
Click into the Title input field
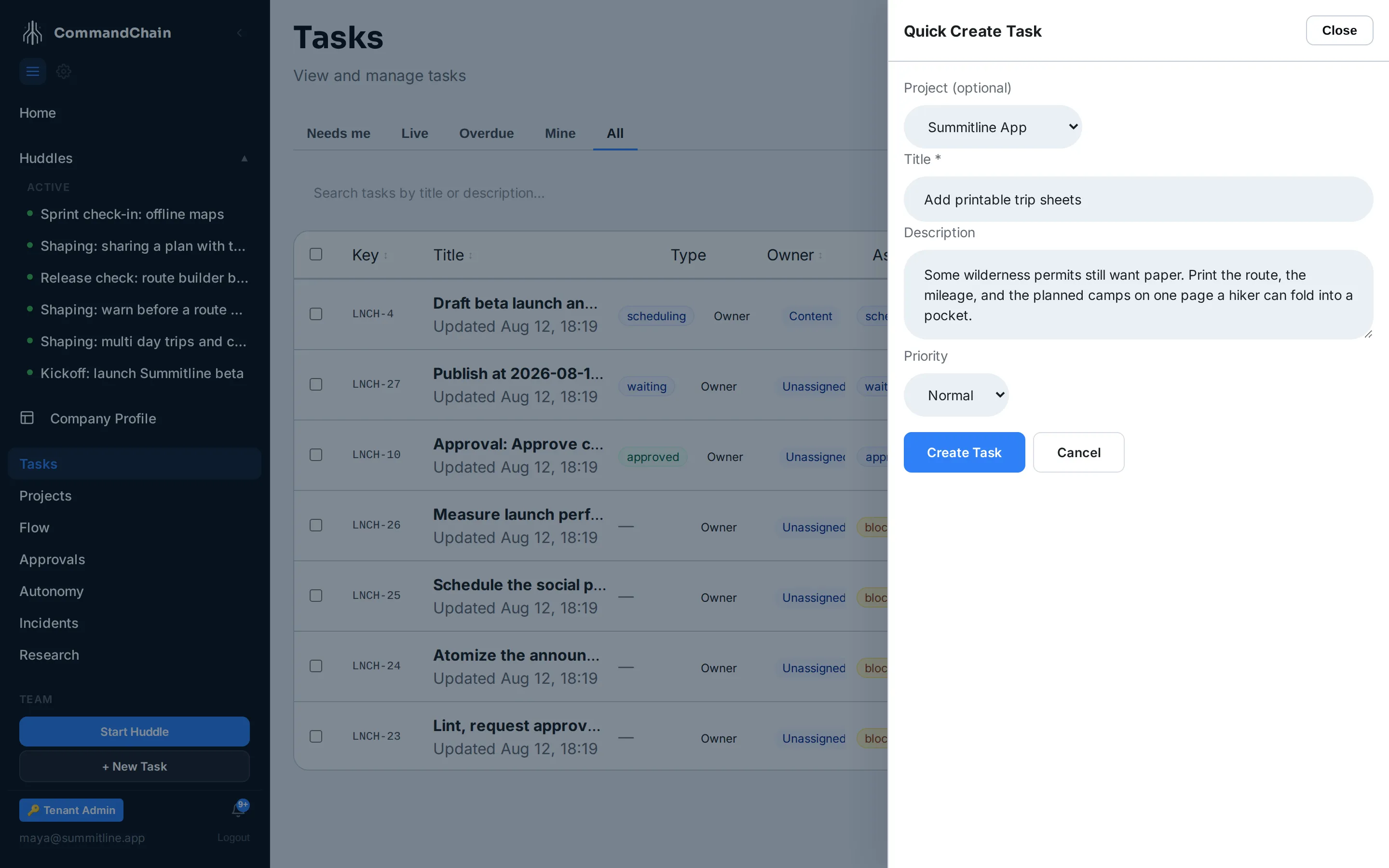(x=1138, y=199)
